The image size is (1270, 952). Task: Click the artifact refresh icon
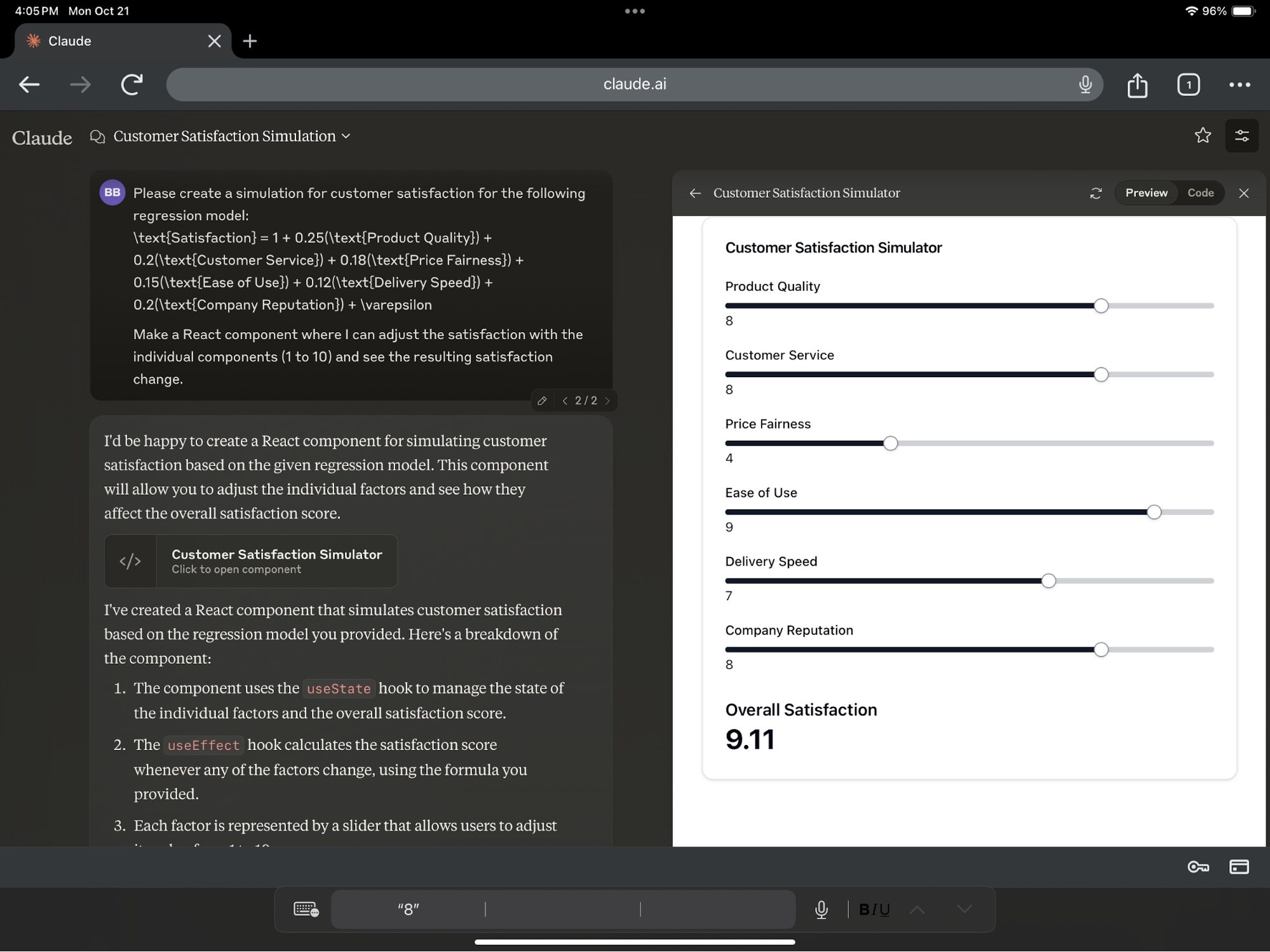[x=1095, y=193]
